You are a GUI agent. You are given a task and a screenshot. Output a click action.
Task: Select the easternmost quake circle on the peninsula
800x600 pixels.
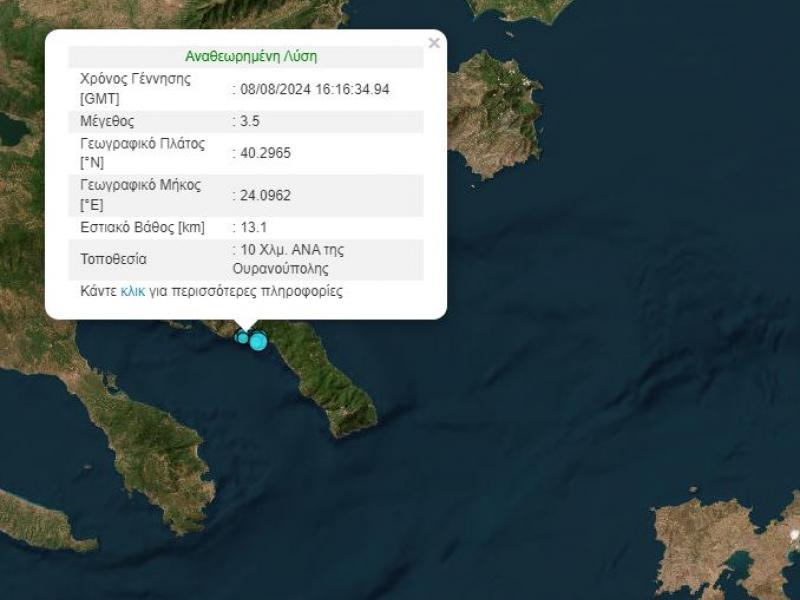tap(260, 342)
